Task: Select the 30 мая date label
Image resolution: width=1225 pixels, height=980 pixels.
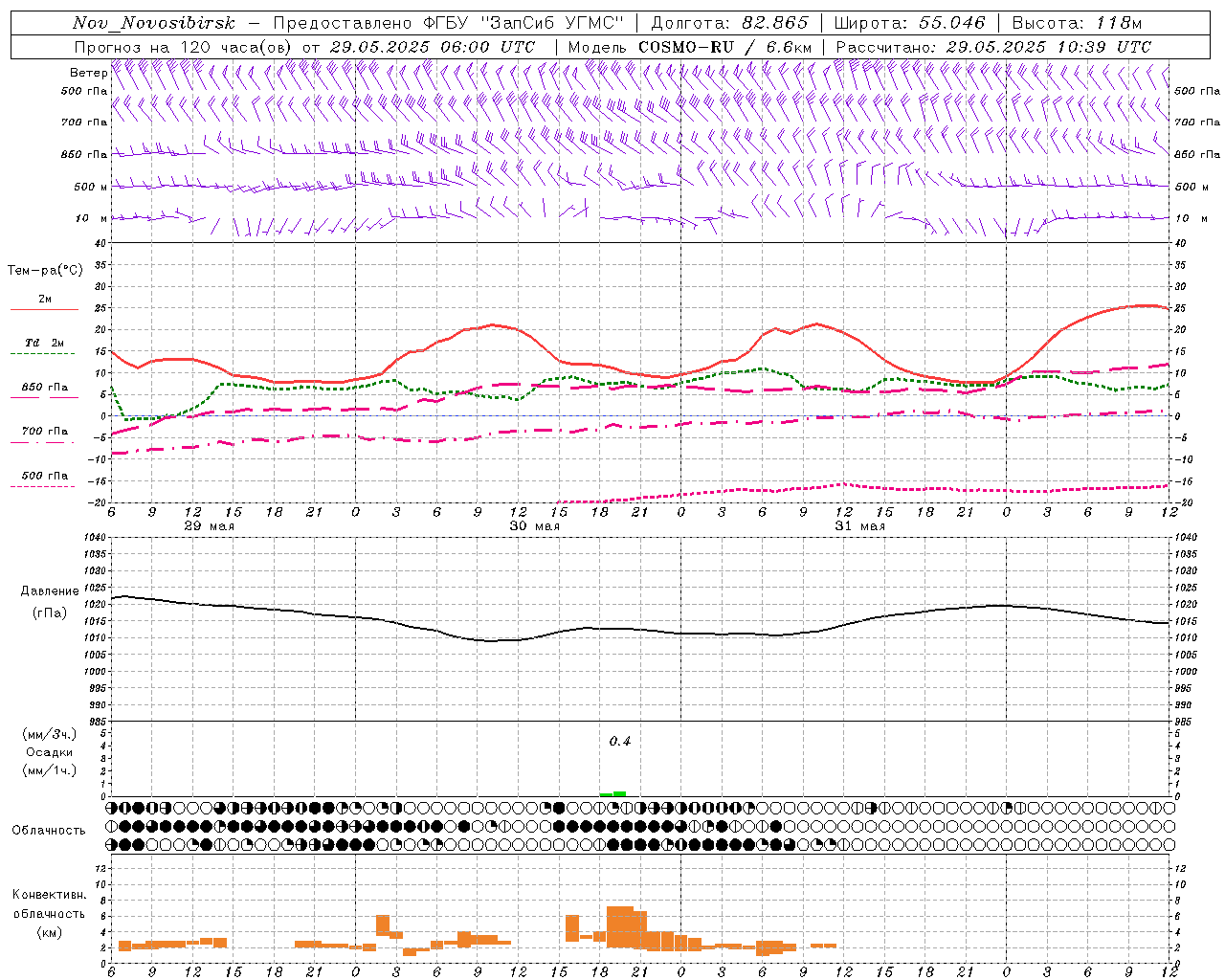Action: (x=534, y=526)
